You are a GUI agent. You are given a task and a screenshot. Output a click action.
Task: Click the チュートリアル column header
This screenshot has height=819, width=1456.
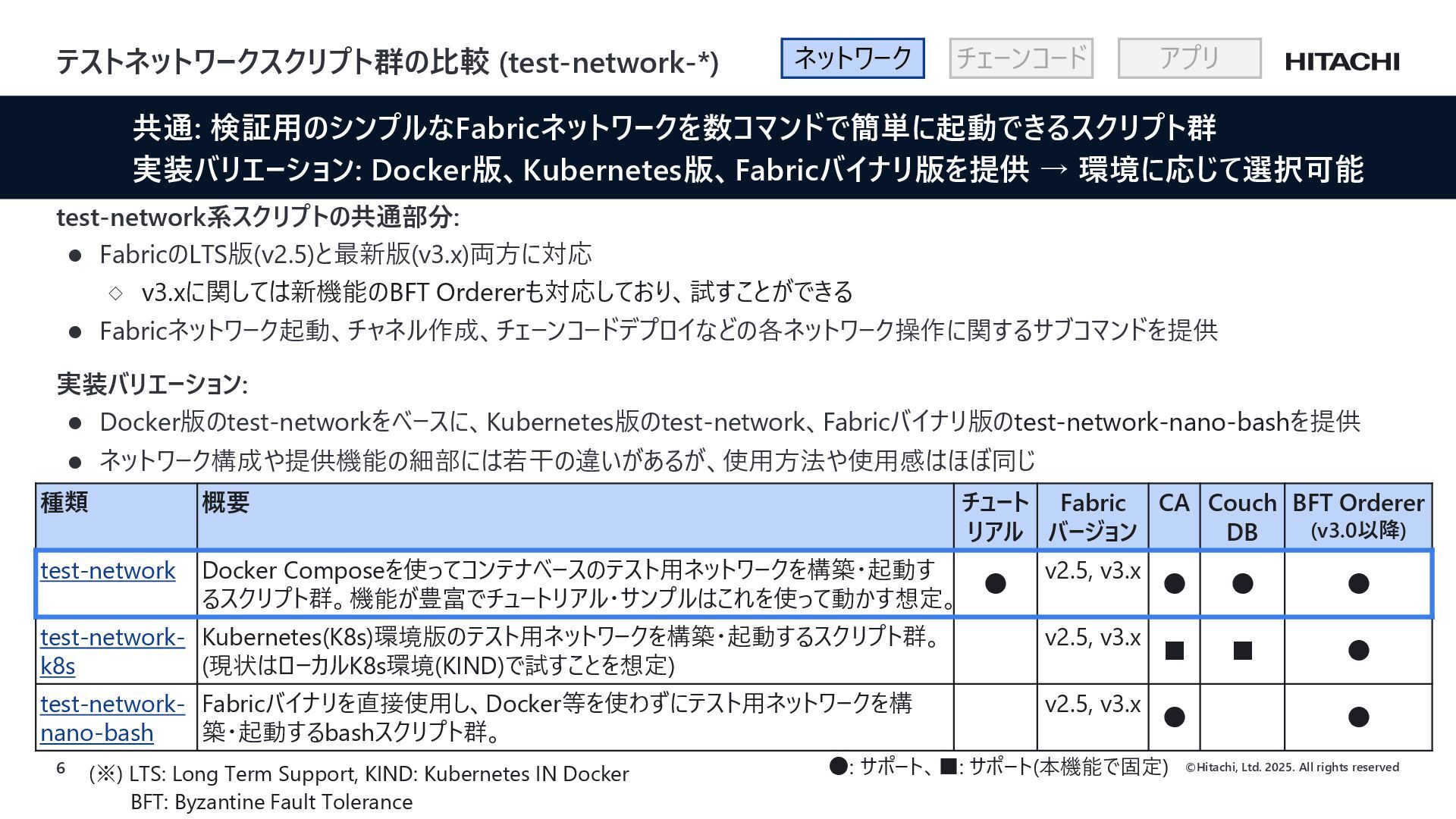996,516
